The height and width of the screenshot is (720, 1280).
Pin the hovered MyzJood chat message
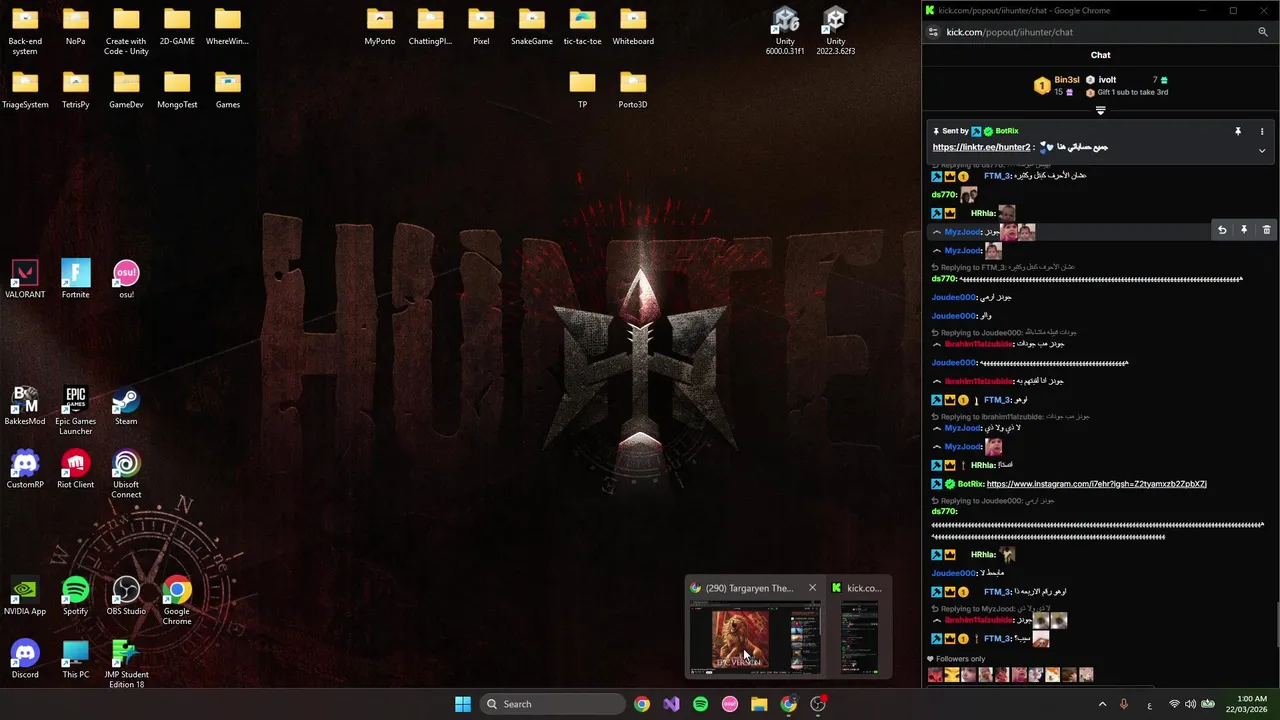coord(1244,230)
